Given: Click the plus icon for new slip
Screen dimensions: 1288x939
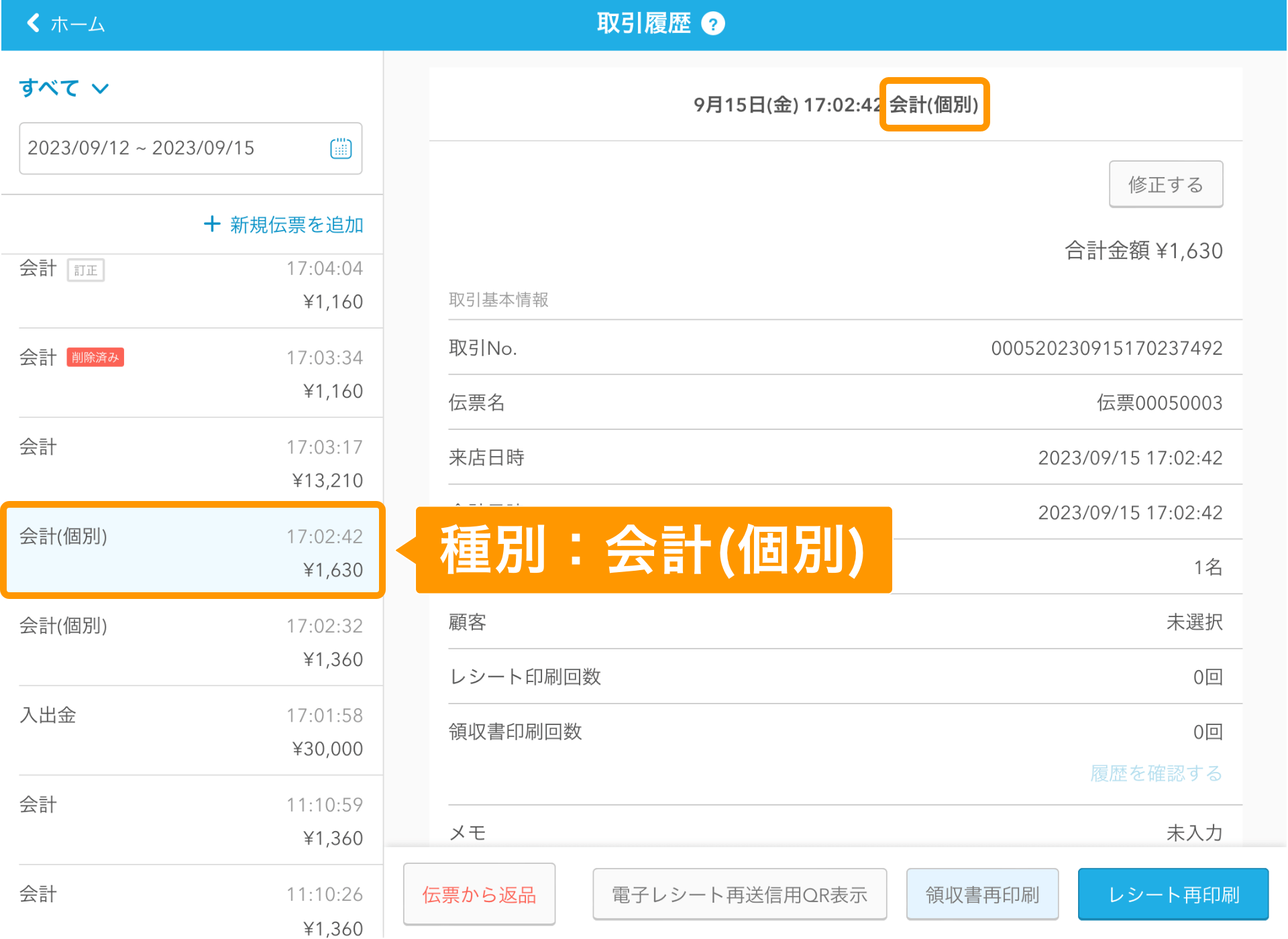Looking at the screenshot, I should tap(212, 224).
